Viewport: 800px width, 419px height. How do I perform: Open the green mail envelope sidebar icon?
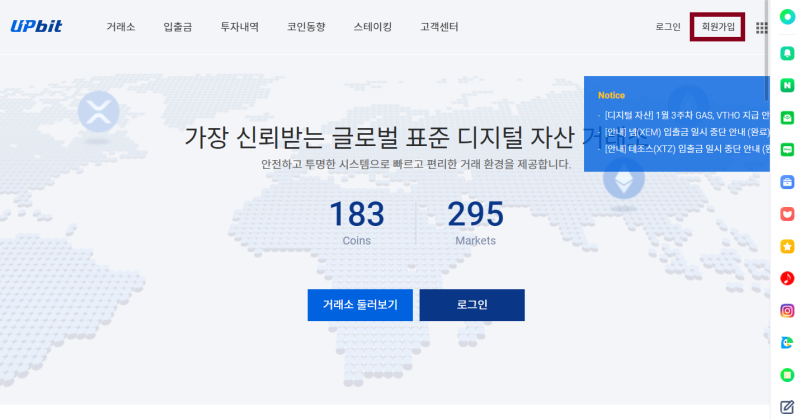pyautogui.click(x=787, y=117)
